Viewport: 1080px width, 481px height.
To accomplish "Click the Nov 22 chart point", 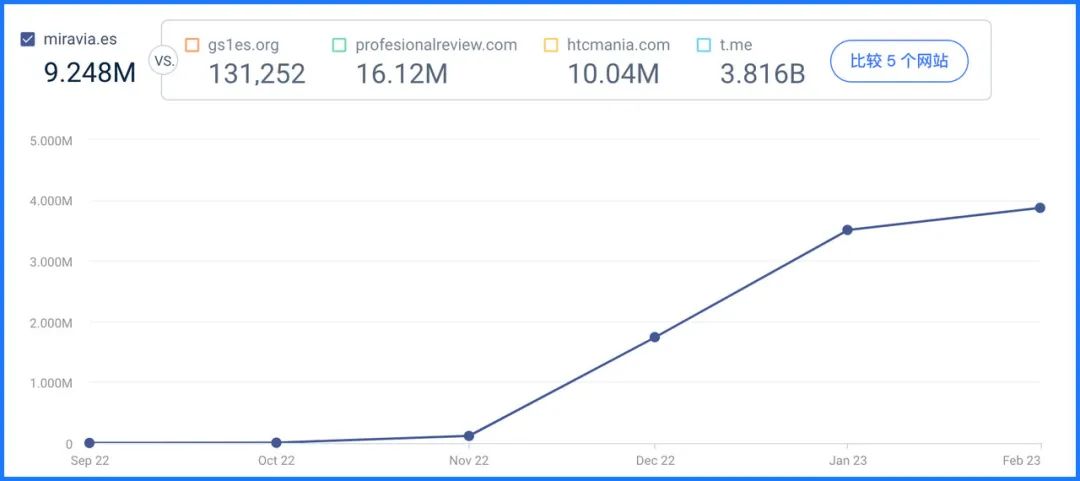I will pyautogui.click(x=469, y=436).
